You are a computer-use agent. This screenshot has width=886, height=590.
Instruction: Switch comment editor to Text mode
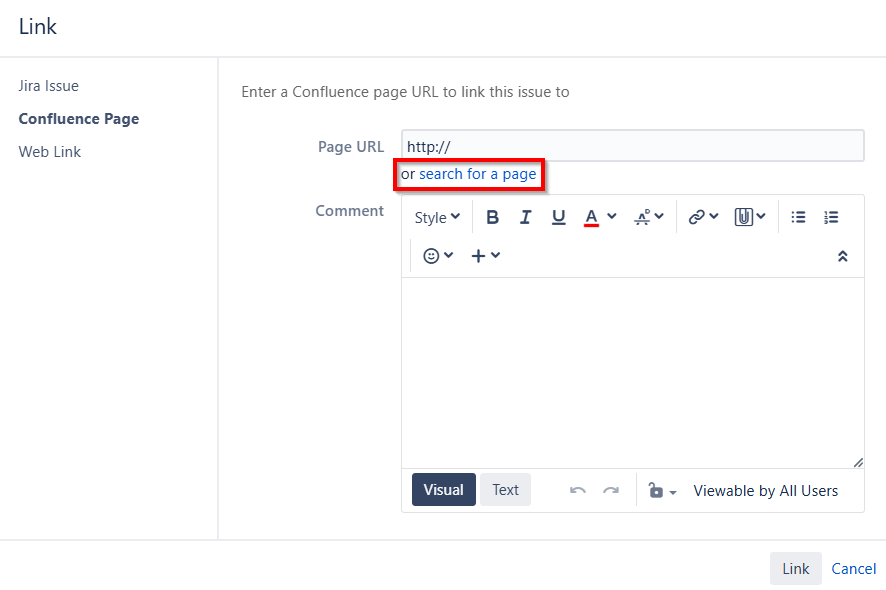505,490
